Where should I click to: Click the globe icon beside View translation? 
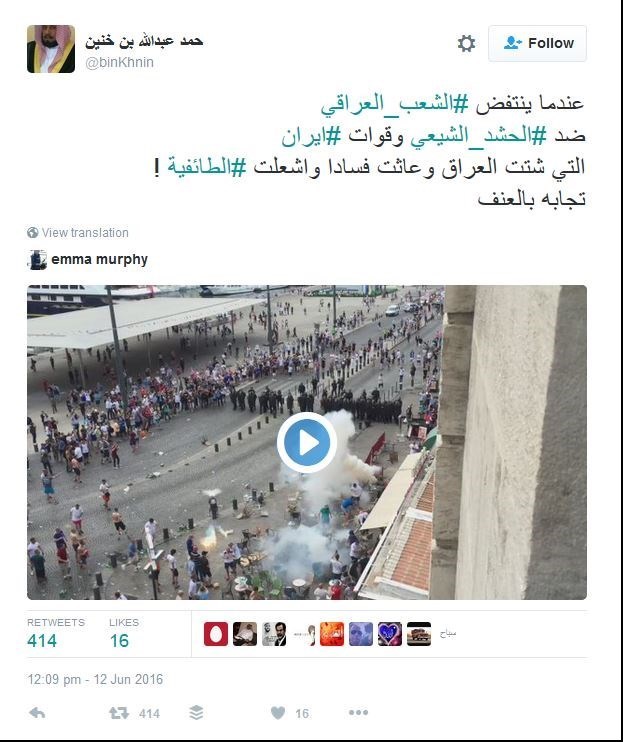33,233
